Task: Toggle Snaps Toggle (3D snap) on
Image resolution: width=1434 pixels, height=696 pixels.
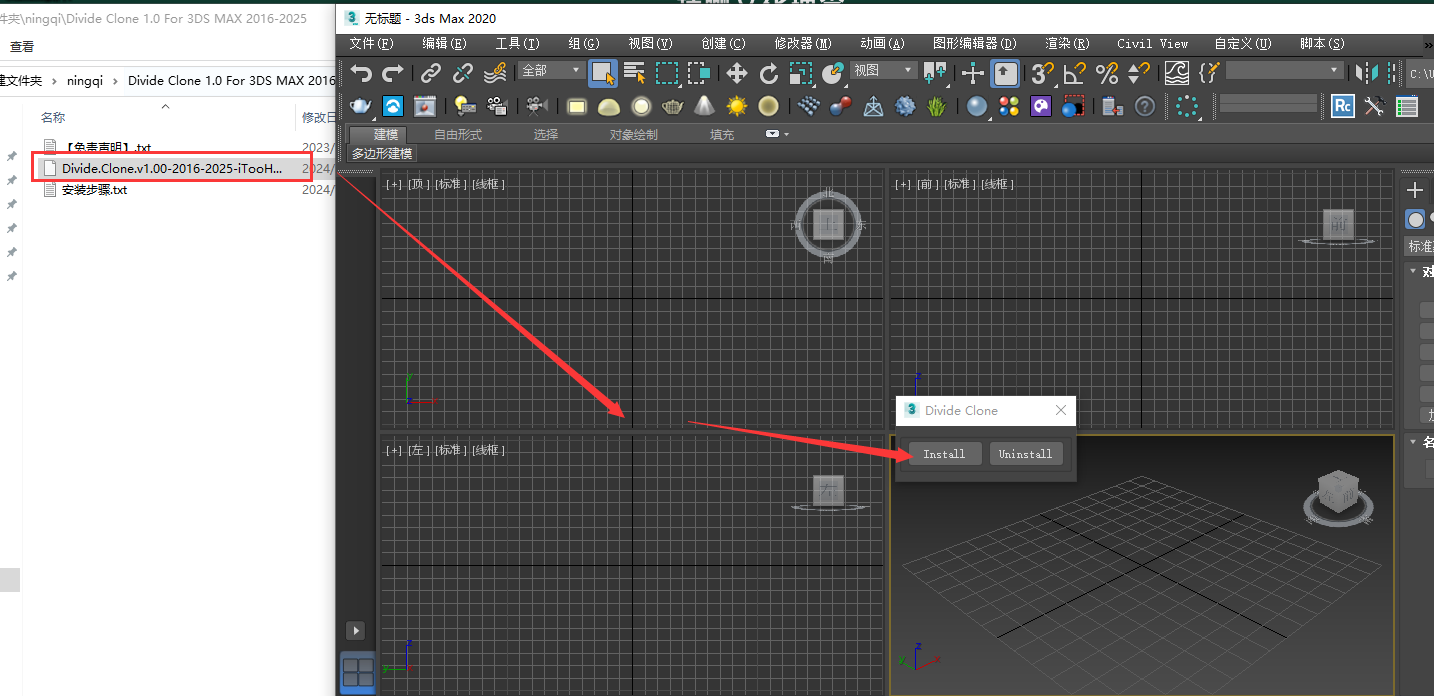Action: (x=1042, y=72)
